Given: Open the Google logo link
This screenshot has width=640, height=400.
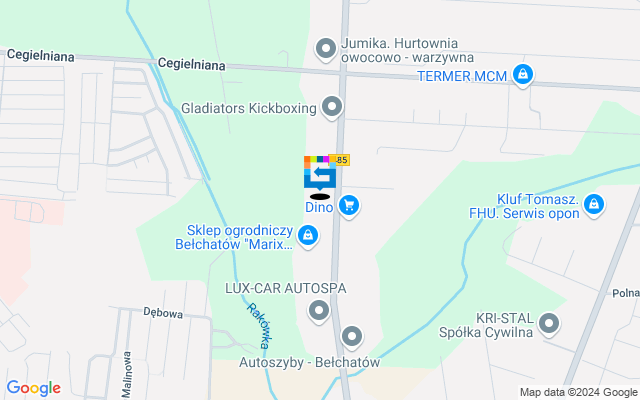Looking at the screenshot, I should tap(34, 388).
